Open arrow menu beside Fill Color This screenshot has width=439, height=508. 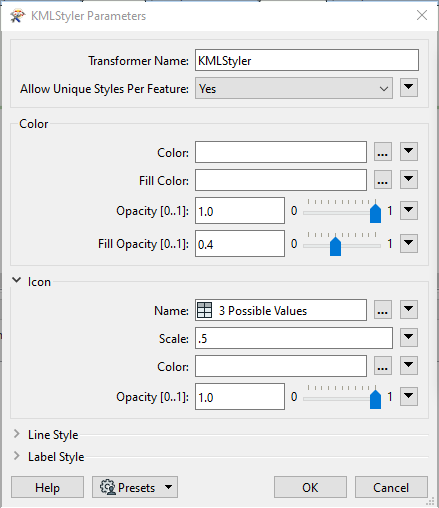(x=409, y=179)
